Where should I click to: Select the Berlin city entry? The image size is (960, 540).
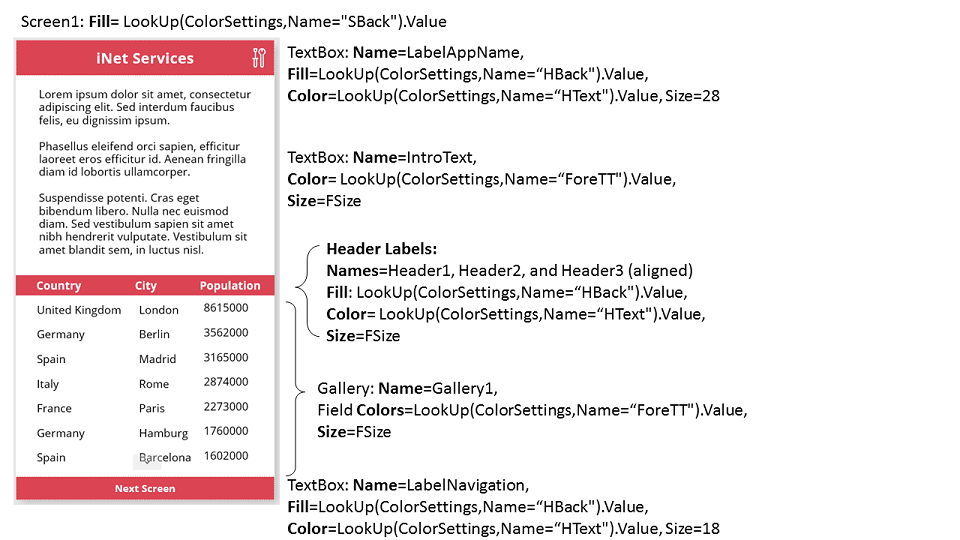(155, 335)
